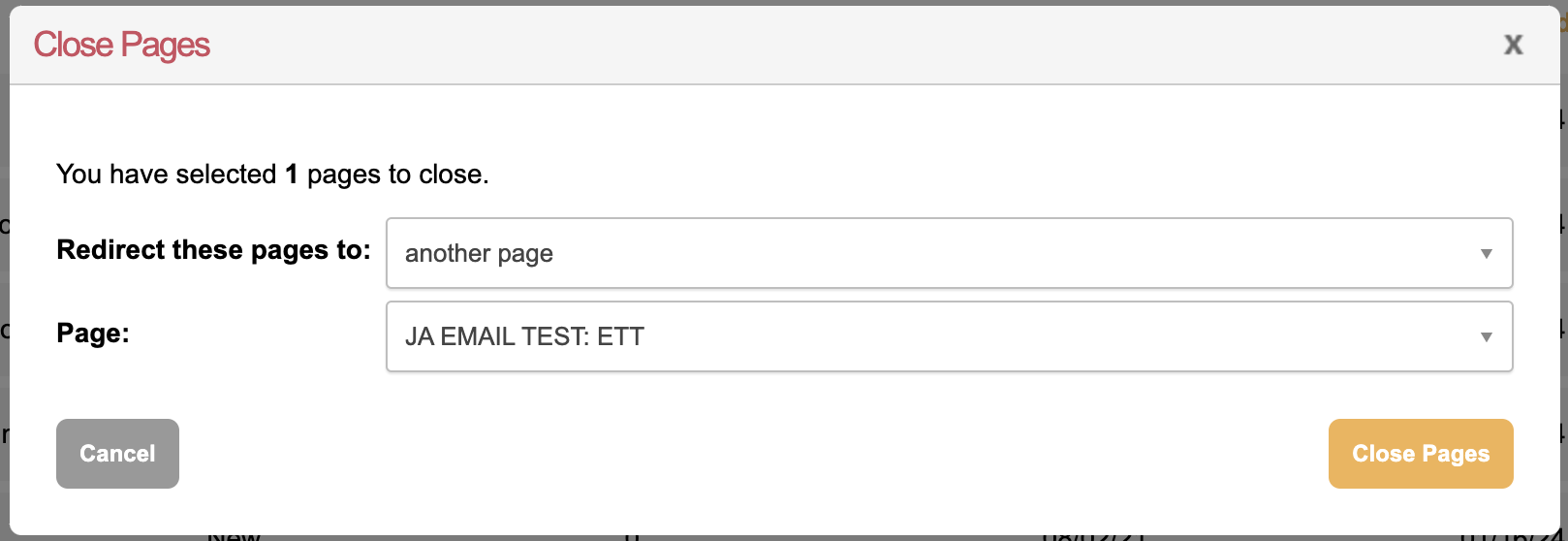1568x541 pixels.
Task: Click the Cancel button
Action: [x=117, y=454]
